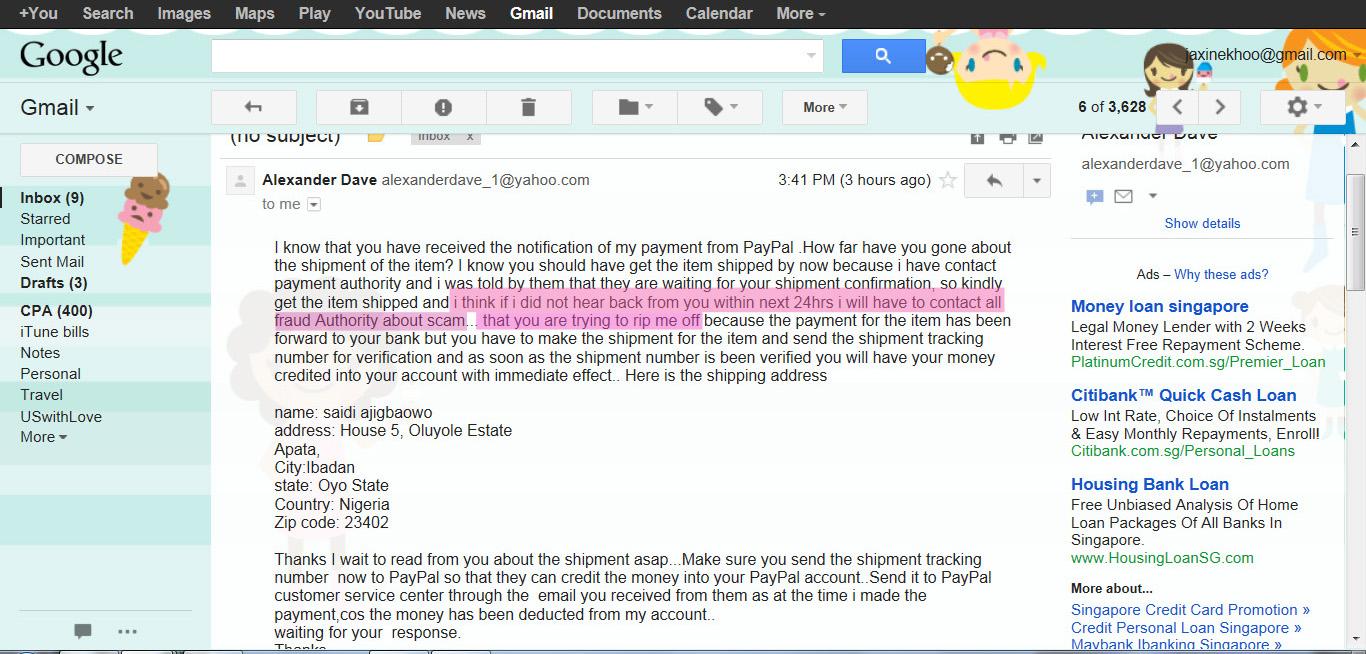The image size is (1366, 654).
Task: Click the three dots gadget icon in the sidebar
Action: (x=127, y=631)
